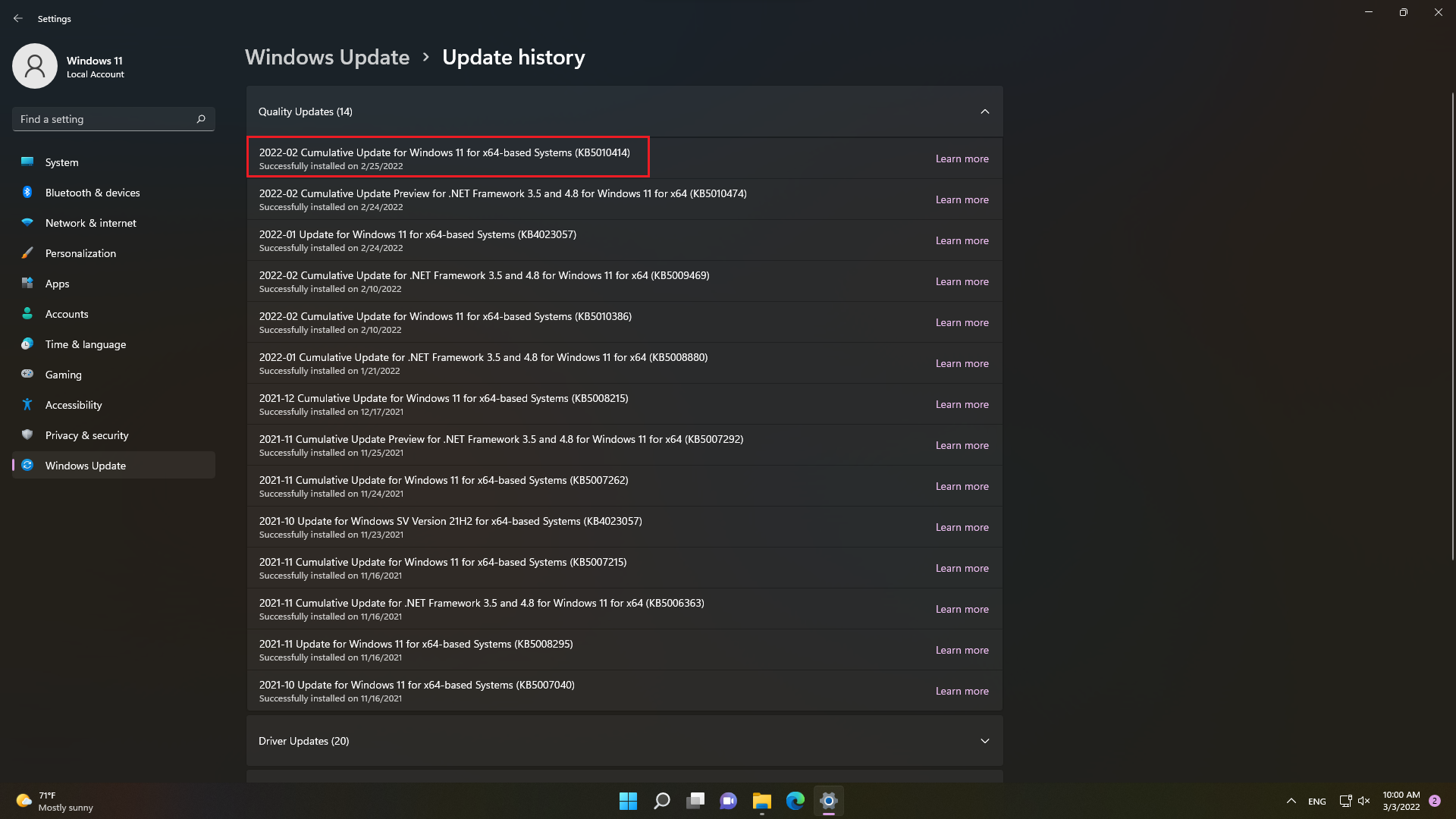1456x819 pixels.
Task: Open Bluetooth & devices settings
Action: click(114, 193)
